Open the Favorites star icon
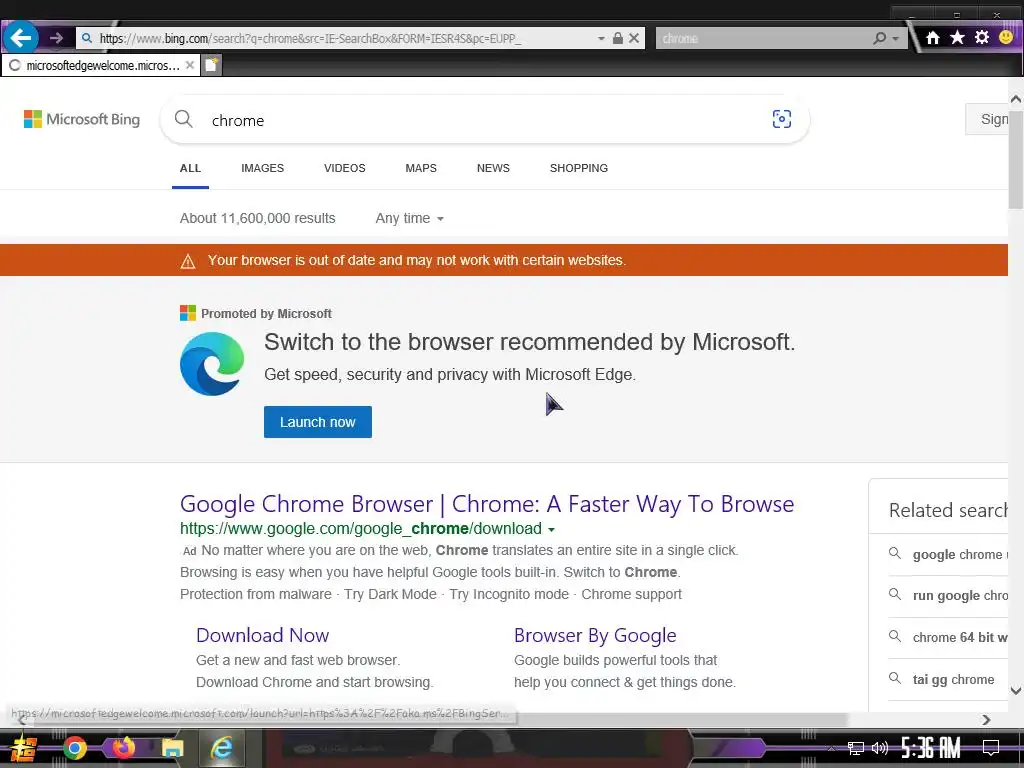The height and width of the screenshot is (768, 1024). (957, 37)
